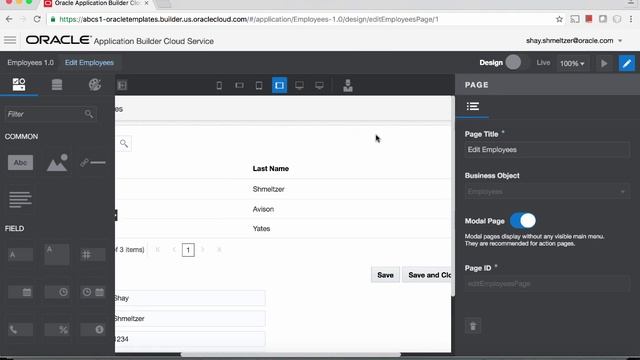Run the application with play button
This screenshot has height=360, width=640.
(604, 63)
